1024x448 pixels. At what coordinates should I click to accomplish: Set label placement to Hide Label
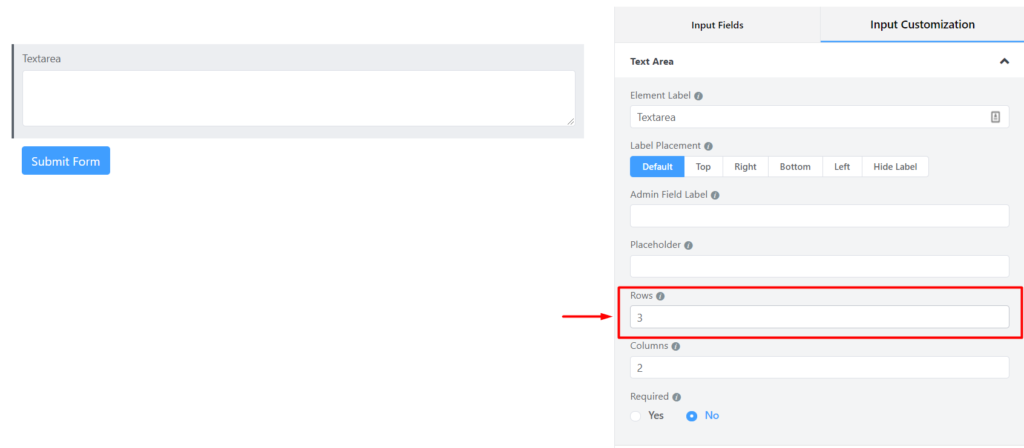click(895, 167)
